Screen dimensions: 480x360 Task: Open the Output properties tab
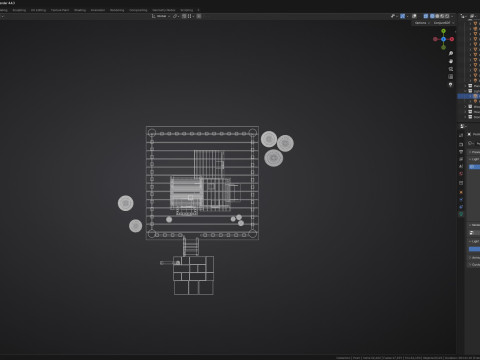click(461, 152)
